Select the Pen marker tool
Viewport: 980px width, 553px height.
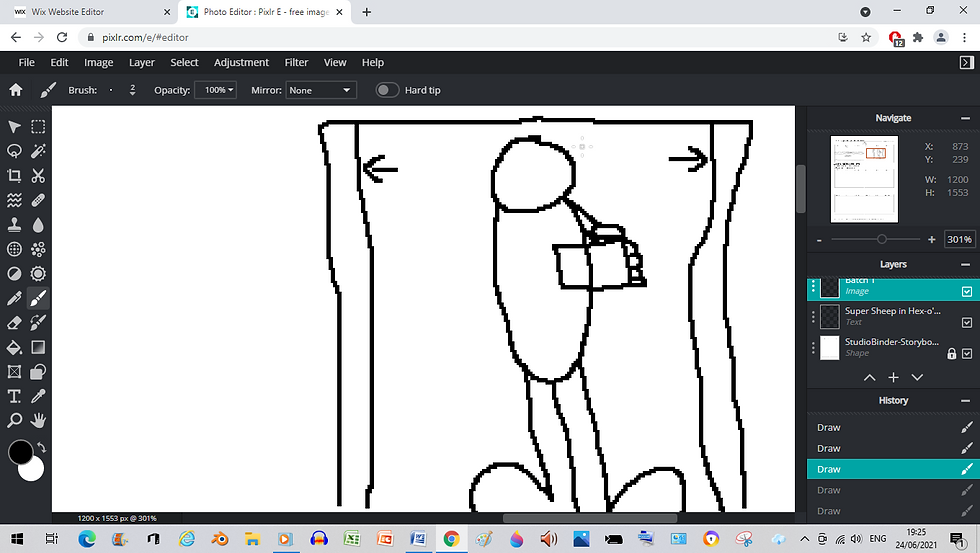click(x=14, y=298)
